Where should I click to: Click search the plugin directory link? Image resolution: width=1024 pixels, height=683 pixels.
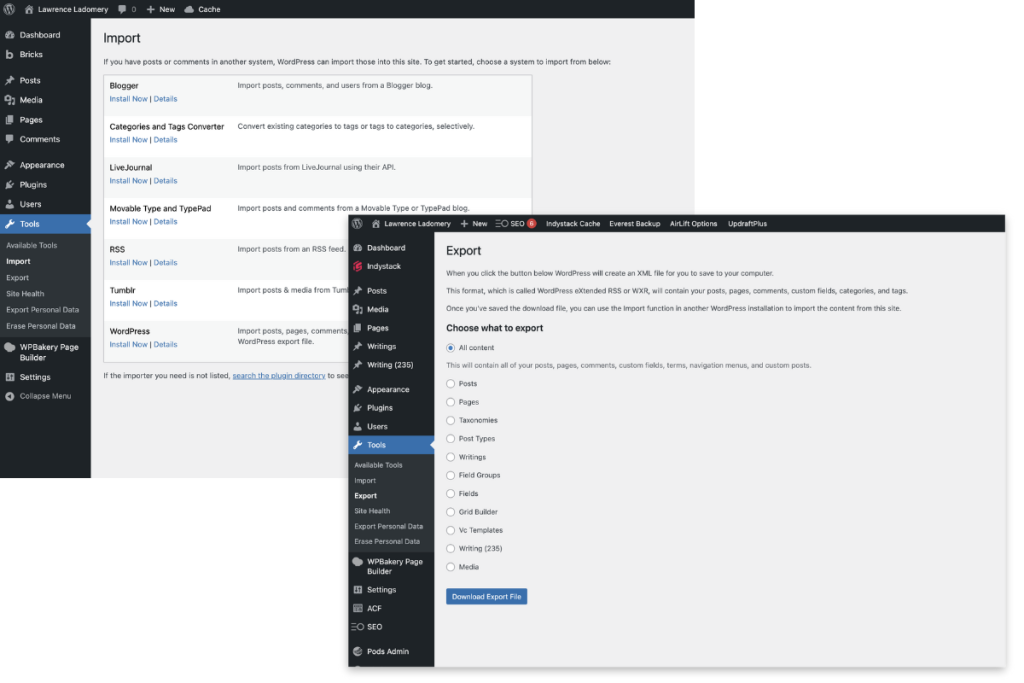279,375
